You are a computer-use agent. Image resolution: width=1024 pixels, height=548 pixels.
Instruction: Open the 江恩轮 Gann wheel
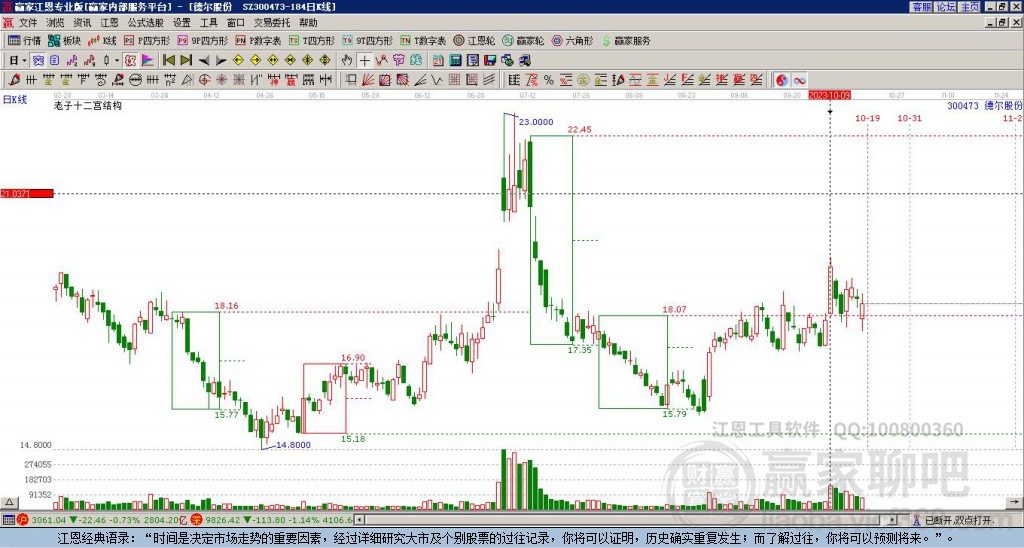click(x=474, y=40)
